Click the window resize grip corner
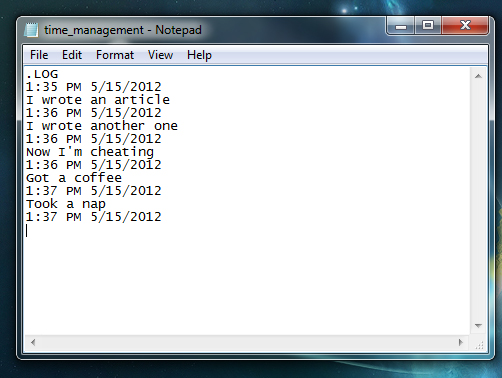The height and width of the screenshot is (378, 502). [x=479, y=344]
